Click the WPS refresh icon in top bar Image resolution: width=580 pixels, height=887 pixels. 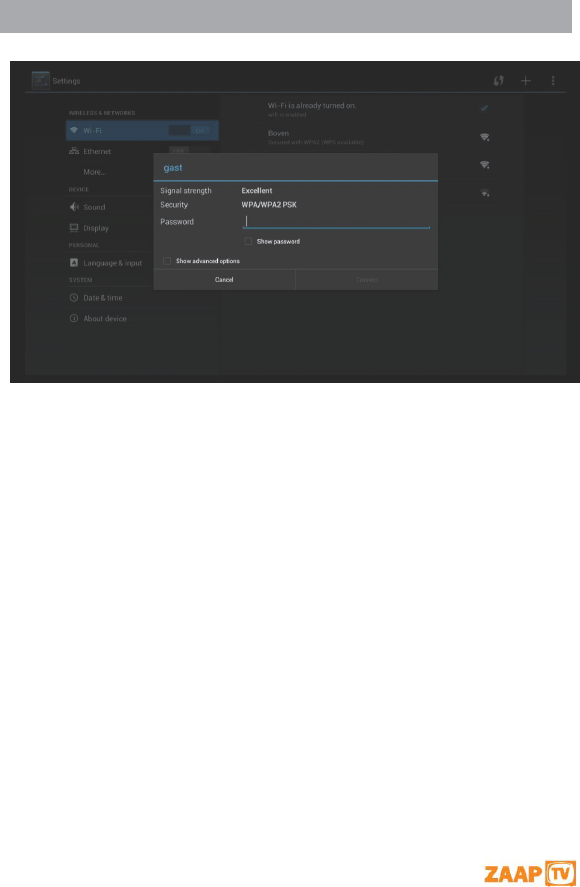click(x=499, y=81)
